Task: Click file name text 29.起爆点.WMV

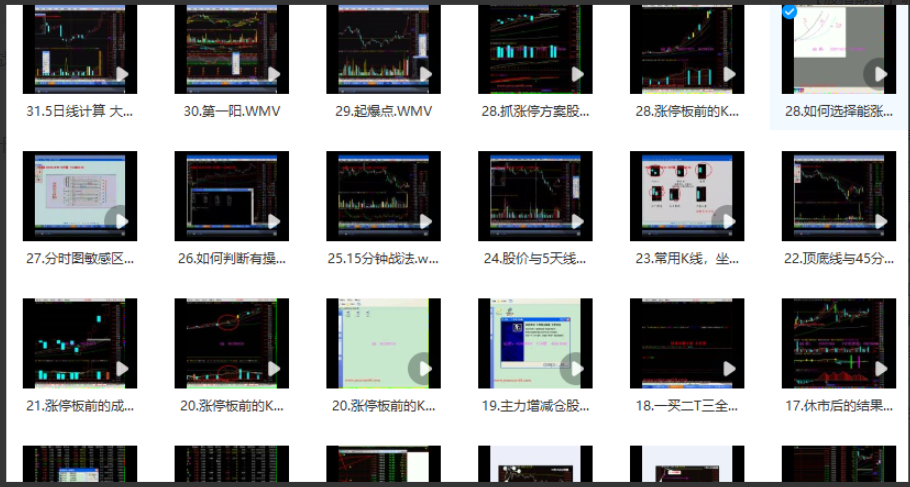Action: (x=383, y=111)
